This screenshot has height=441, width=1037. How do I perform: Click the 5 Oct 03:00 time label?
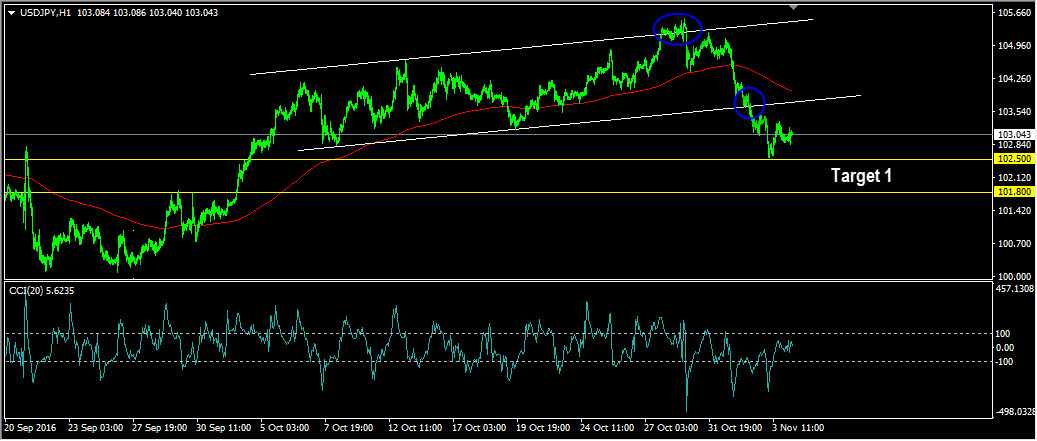(x=285, y=428)
